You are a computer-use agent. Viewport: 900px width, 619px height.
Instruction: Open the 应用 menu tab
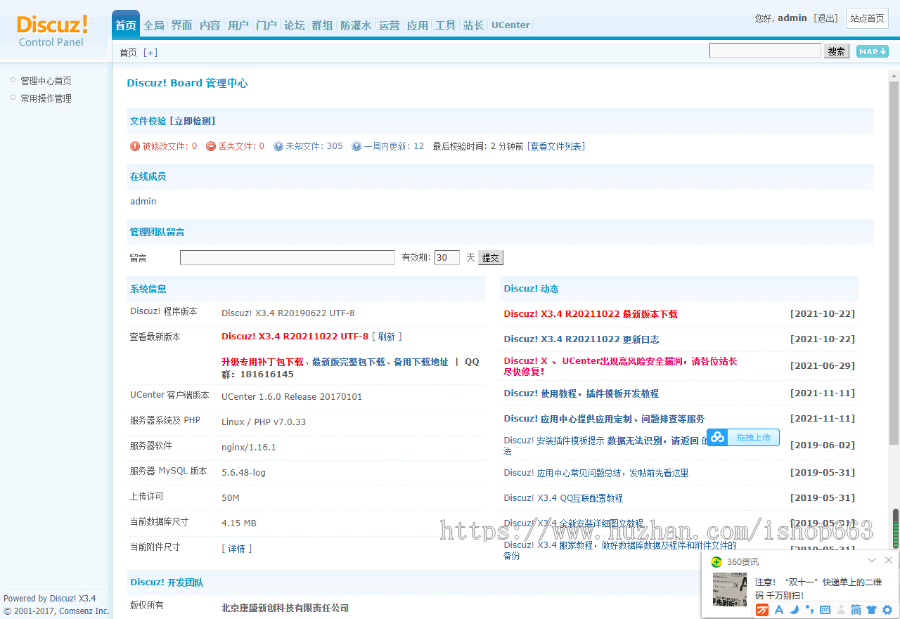tap(417, 25)
